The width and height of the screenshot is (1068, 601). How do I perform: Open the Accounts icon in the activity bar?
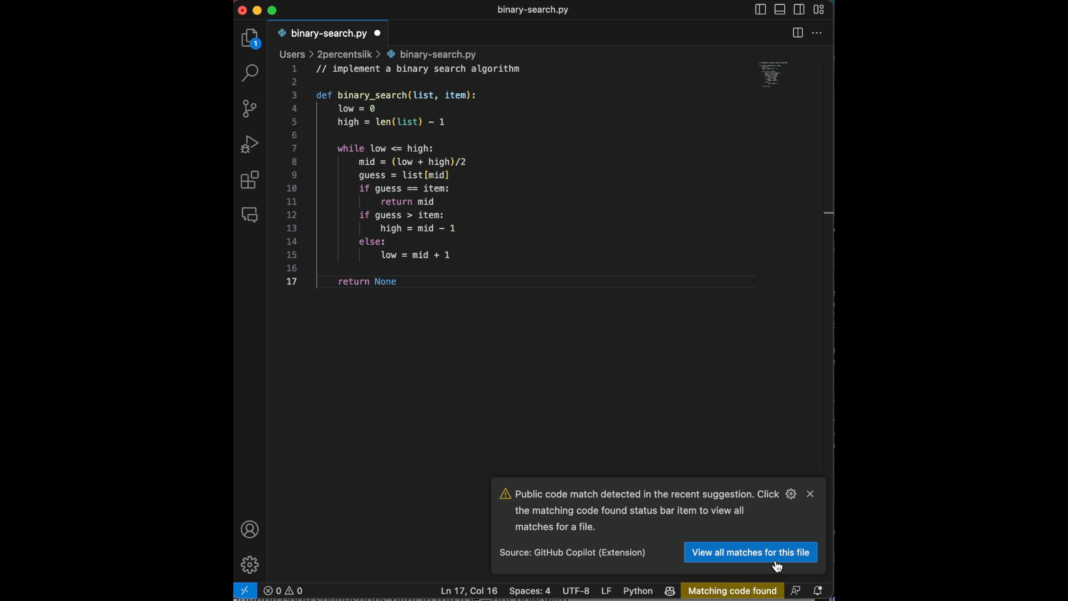[x=249, y=529]
